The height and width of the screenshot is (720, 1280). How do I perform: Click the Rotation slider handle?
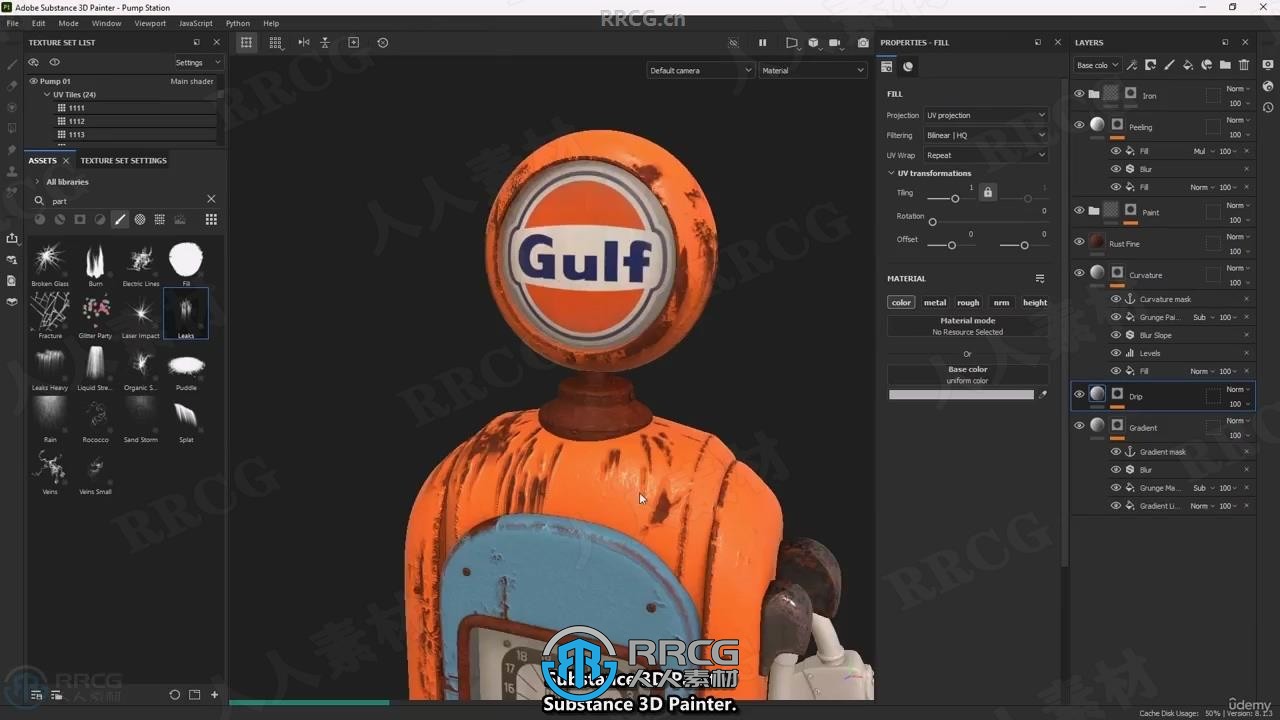[932, 222]
